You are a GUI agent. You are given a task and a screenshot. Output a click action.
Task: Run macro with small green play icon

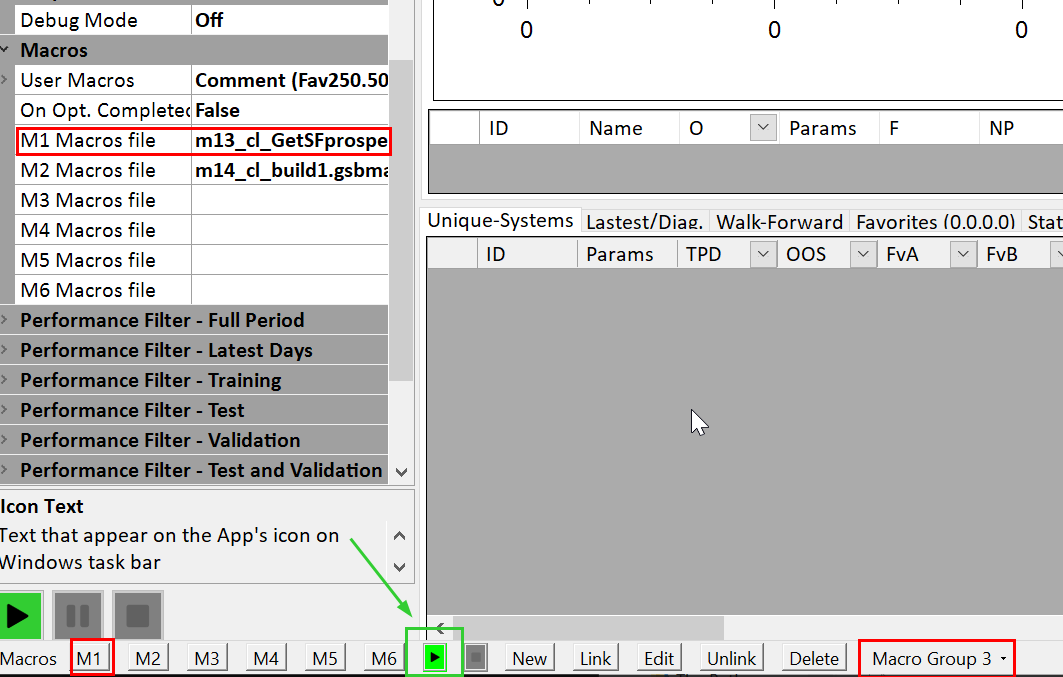(434, 658)
